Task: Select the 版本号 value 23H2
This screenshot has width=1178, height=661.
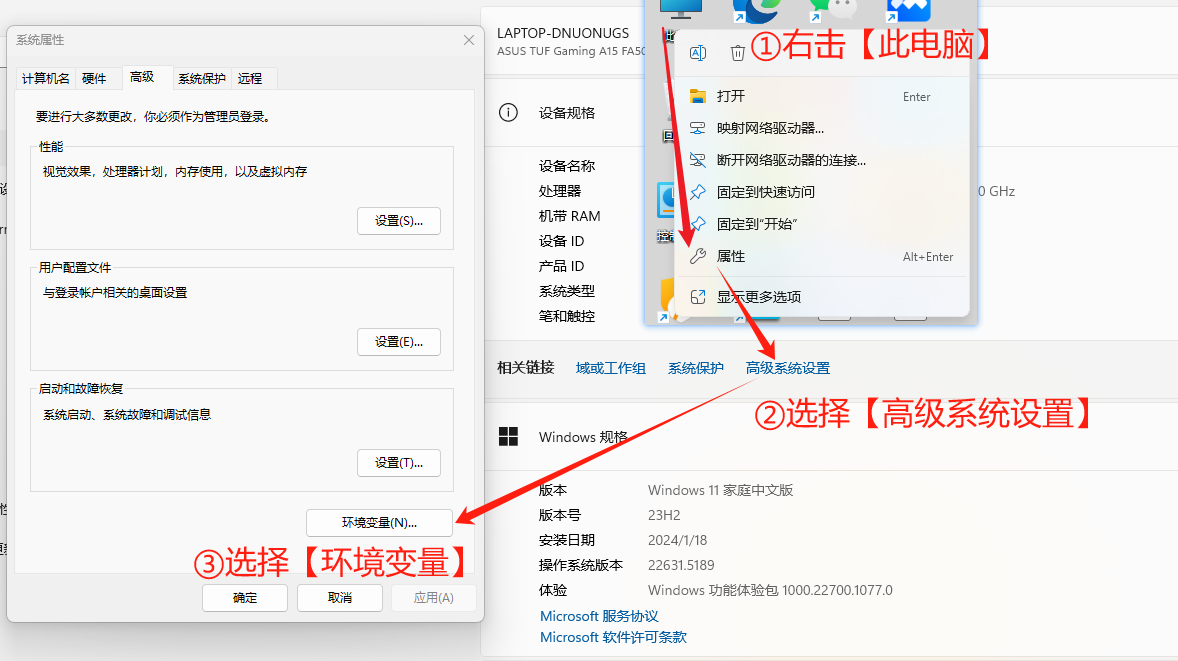Action: 664,515
